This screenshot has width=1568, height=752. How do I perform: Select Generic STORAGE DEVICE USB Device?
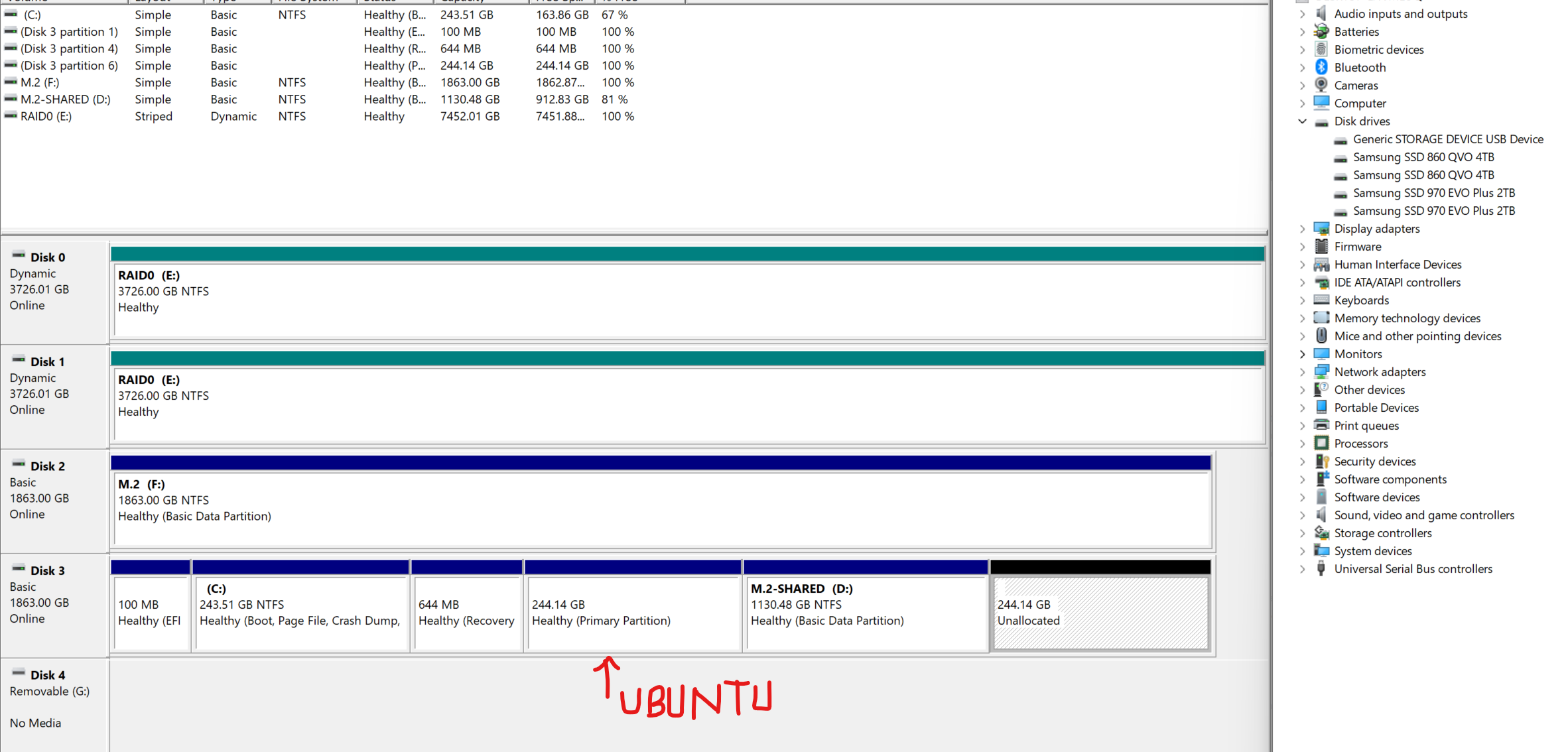tap(1447, 139)
